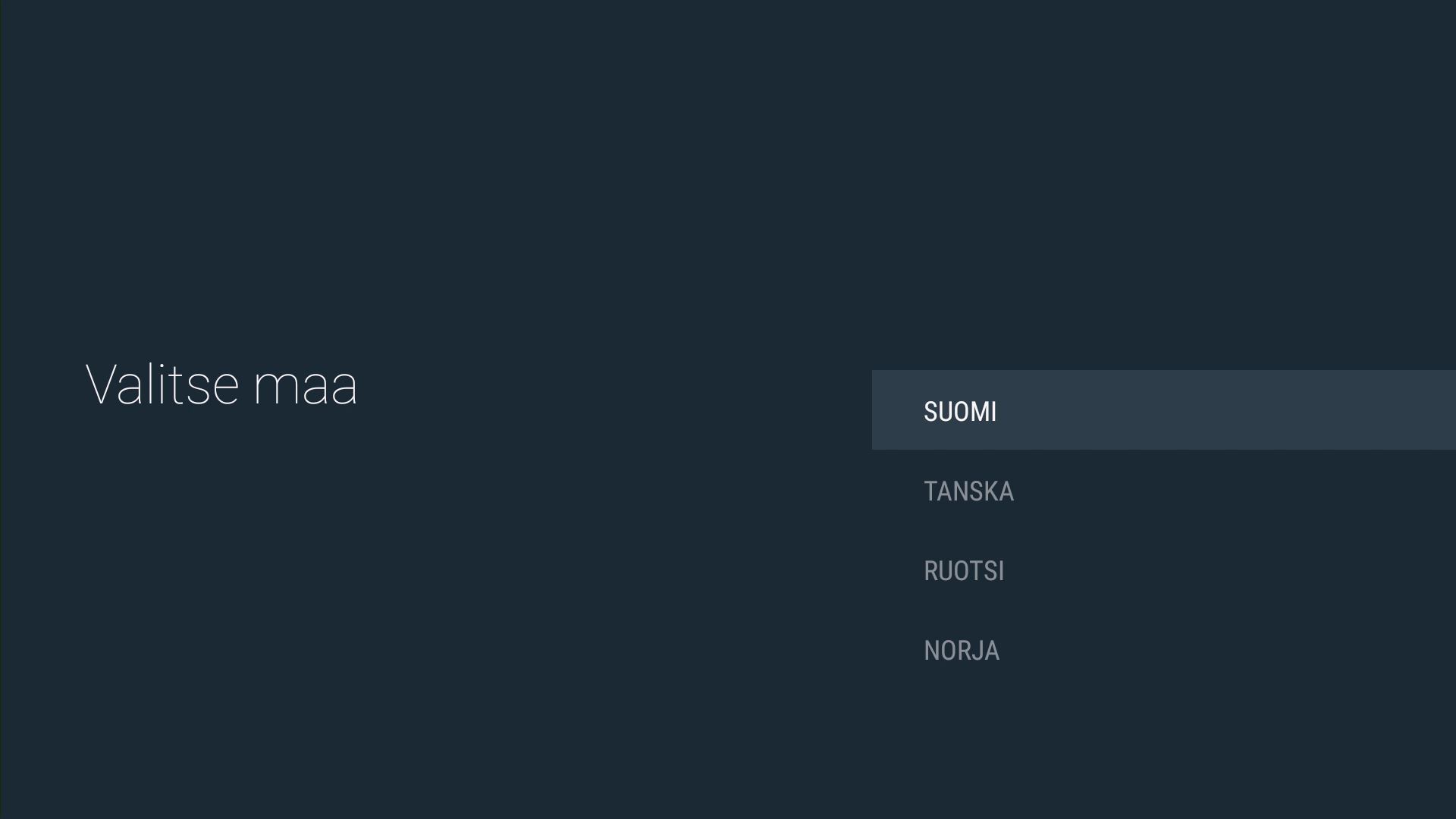
Task: Set country to Denmark (TANSKA)
Action: (x=968, y=491)
